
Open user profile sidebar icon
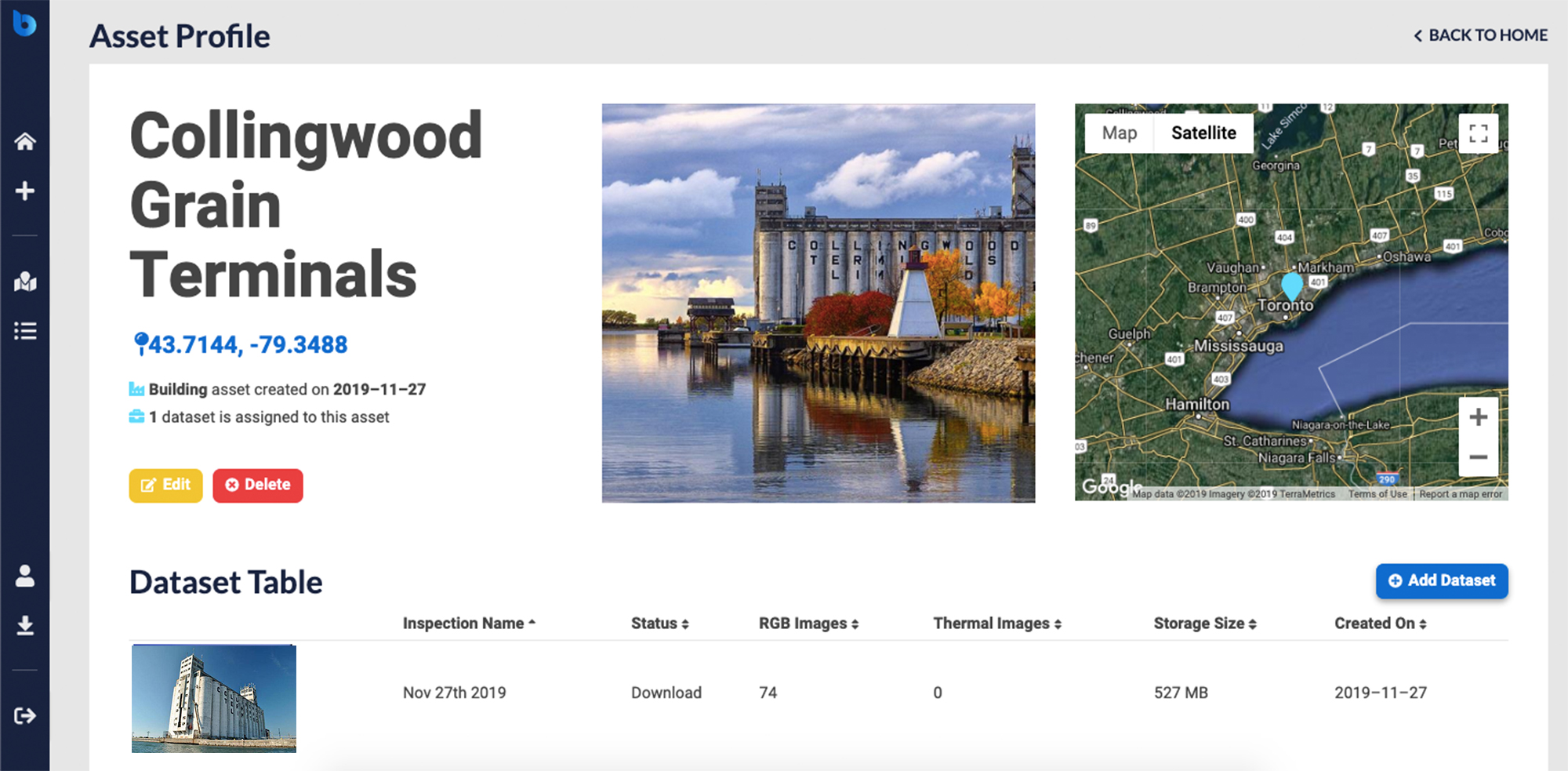(x=25, y=576)
